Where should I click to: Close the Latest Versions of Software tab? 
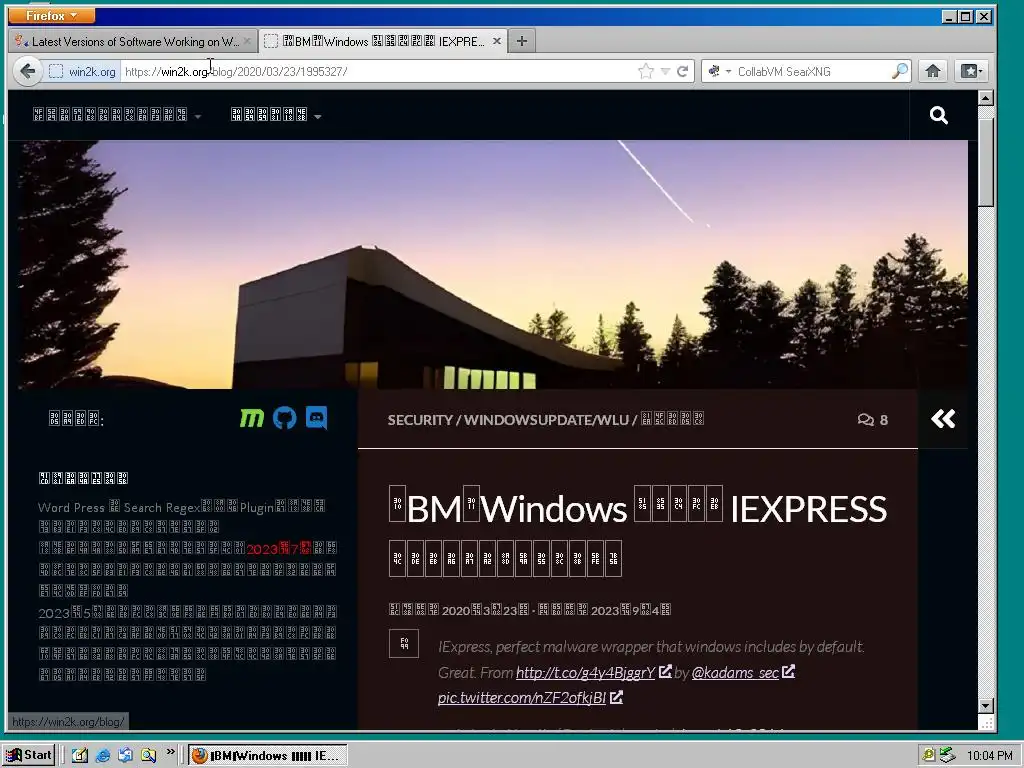click(x=247, y=41)
